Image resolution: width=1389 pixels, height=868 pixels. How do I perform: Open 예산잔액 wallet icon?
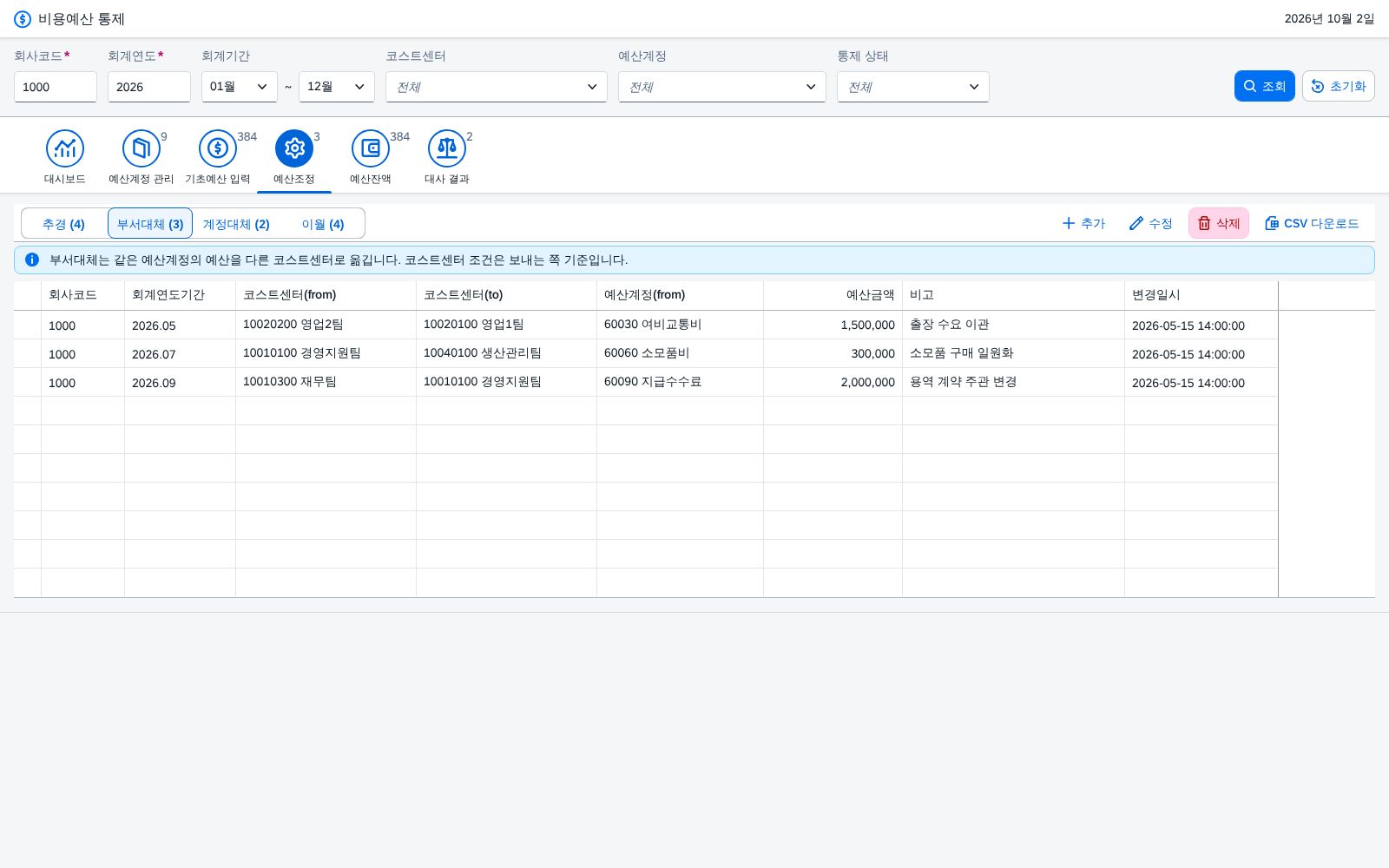point(371,148)
